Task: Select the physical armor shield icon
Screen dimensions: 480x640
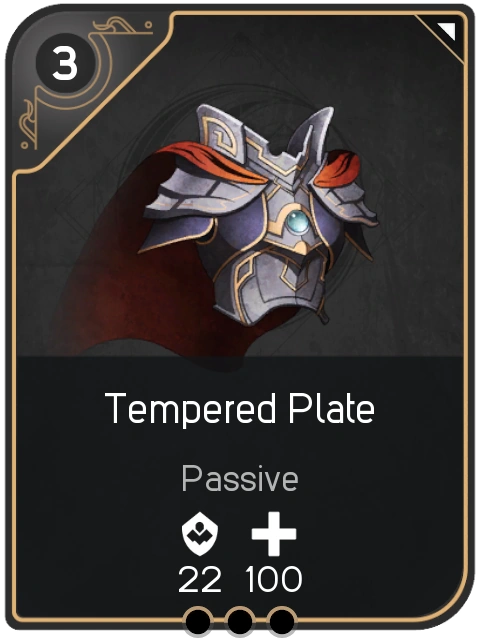Action: [x=200, y=533]
